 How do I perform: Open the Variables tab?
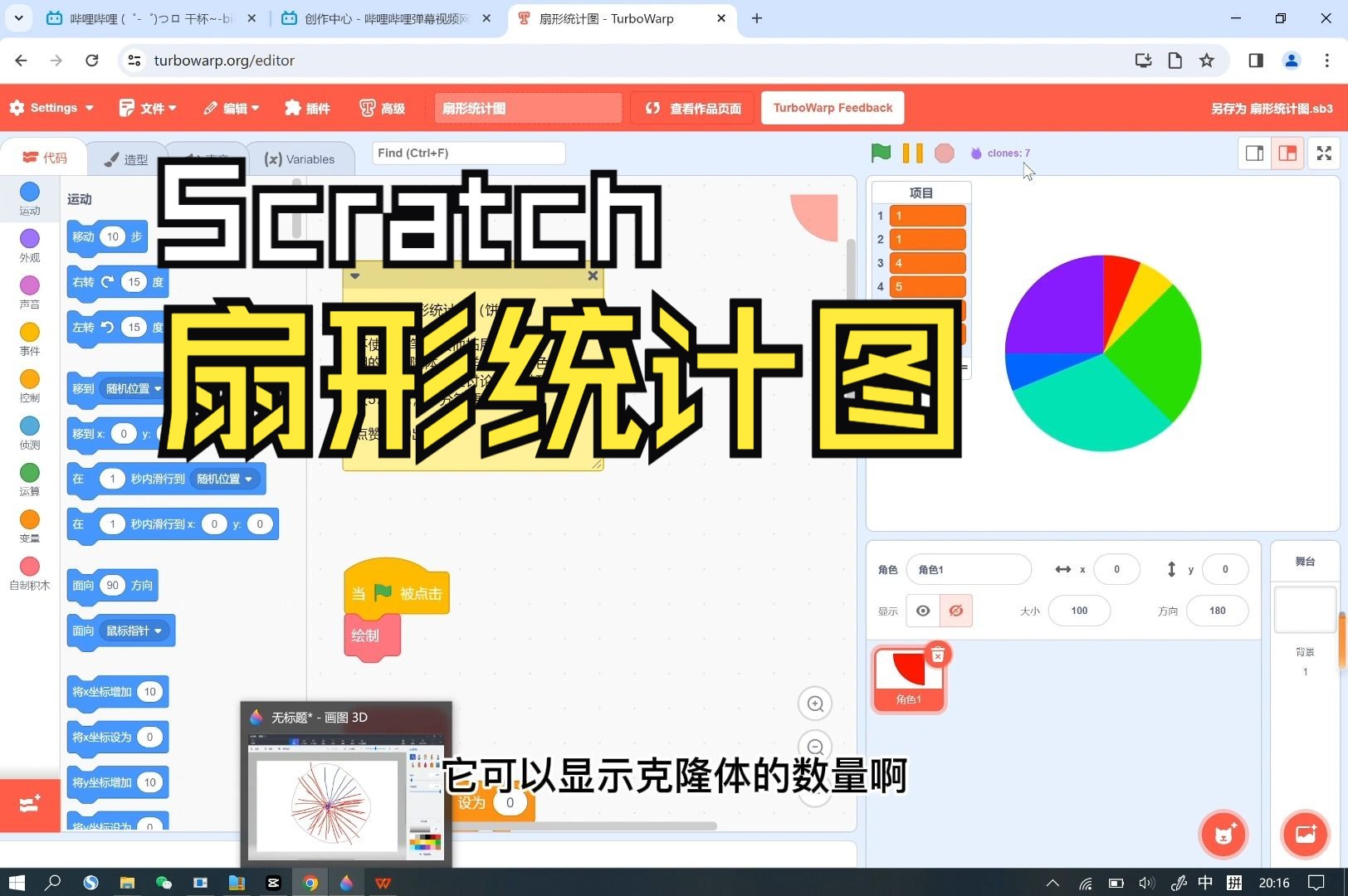pyautogui.click(x=300, y=159)
